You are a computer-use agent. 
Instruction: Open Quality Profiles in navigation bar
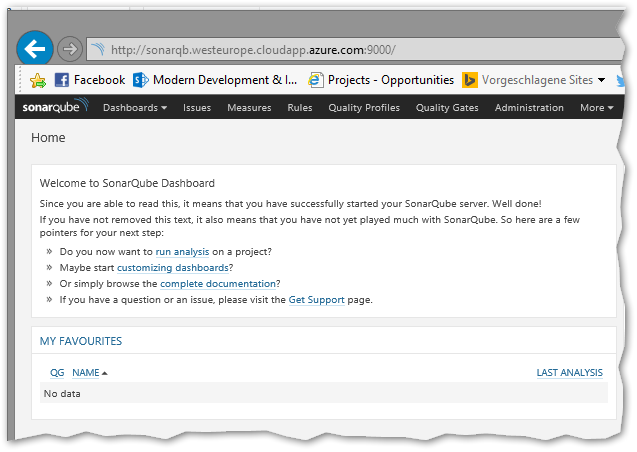pyautogui.click(x=364, y=108)
